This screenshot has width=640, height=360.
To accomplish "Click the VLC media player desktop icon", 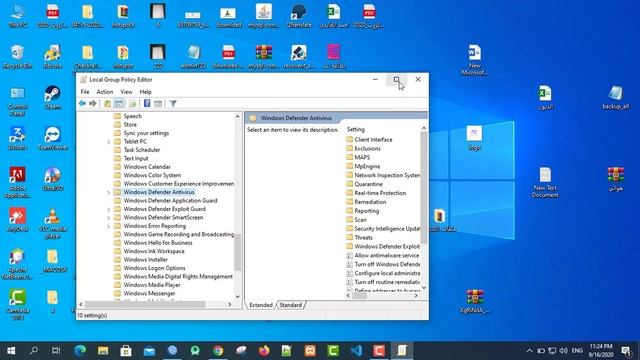I will 53,223.
